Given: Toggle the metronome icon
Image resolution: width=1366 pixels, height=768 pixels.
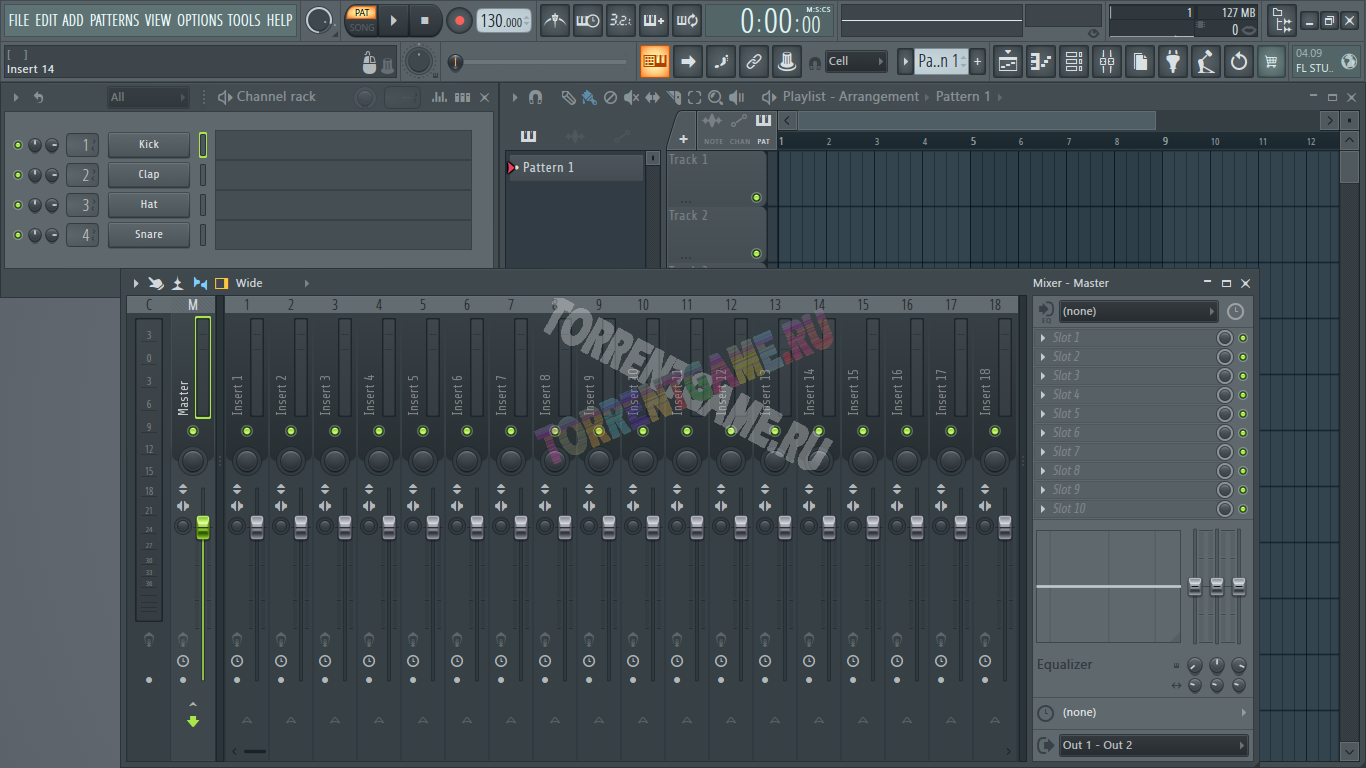Looking at the screenshot, I should click(x=554, y=21).
